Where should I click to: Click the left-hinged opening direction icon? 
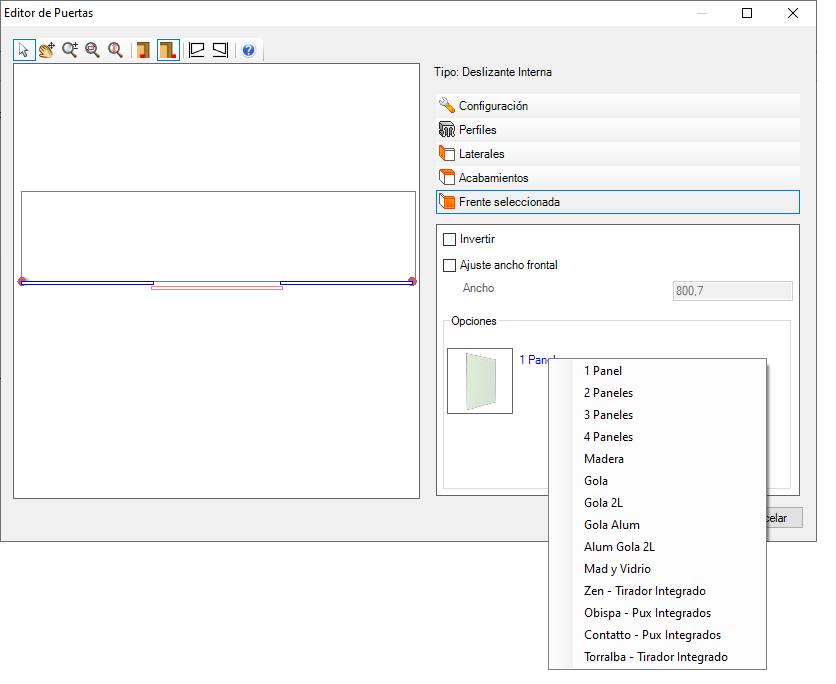coord(197,50)
